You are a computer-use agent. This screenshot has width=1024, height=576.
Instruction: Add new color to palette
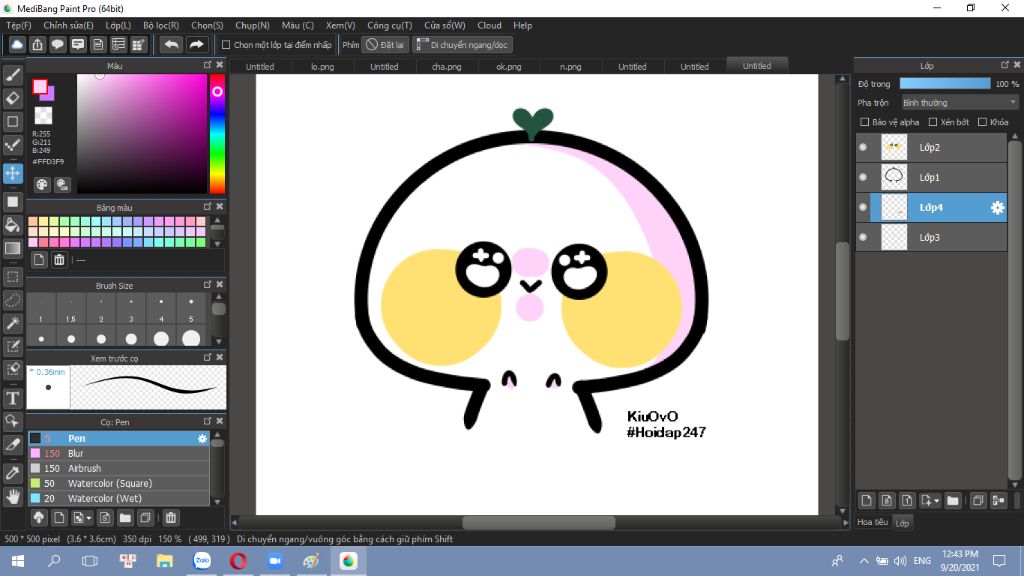39,260
